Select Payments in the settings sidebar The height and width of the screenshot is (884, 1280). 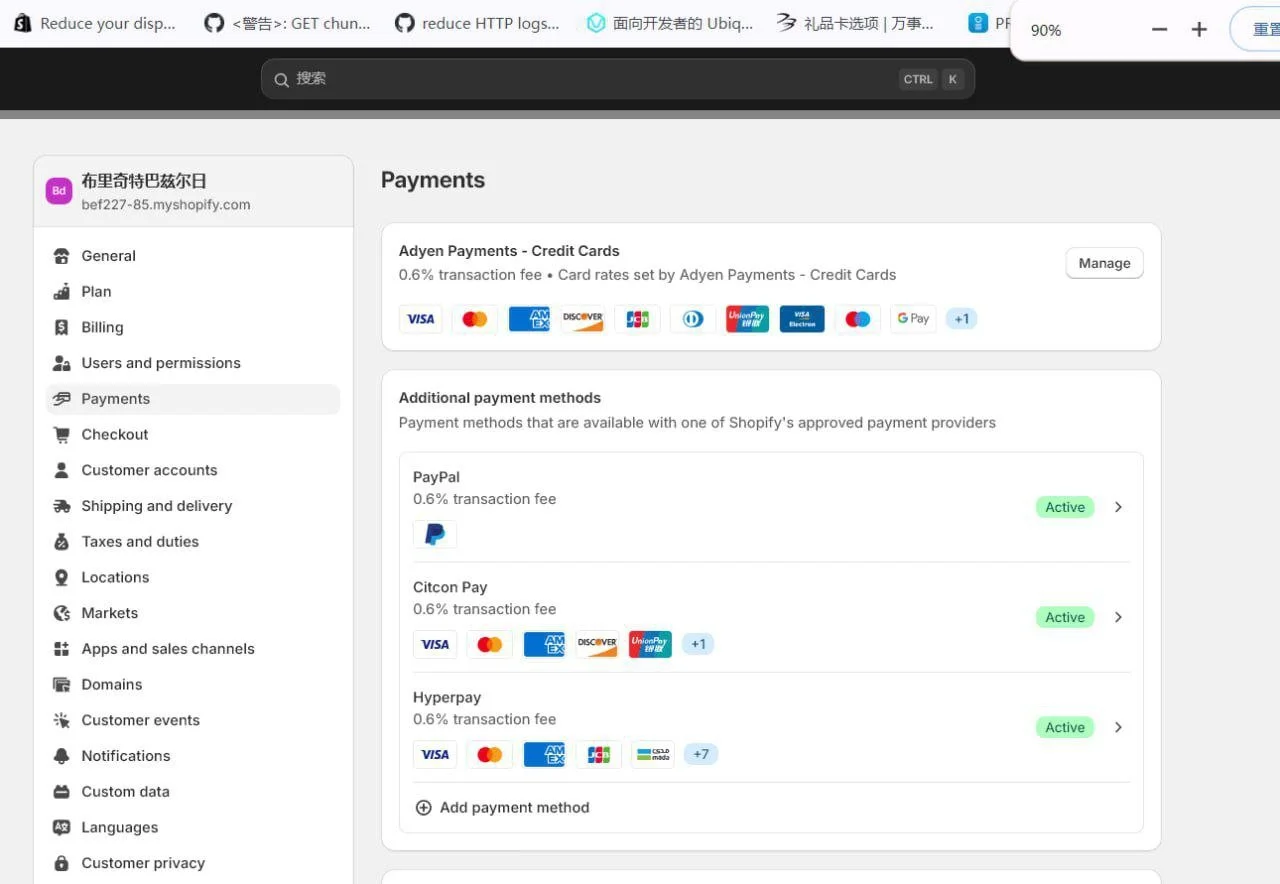click(x=193, y=399)
